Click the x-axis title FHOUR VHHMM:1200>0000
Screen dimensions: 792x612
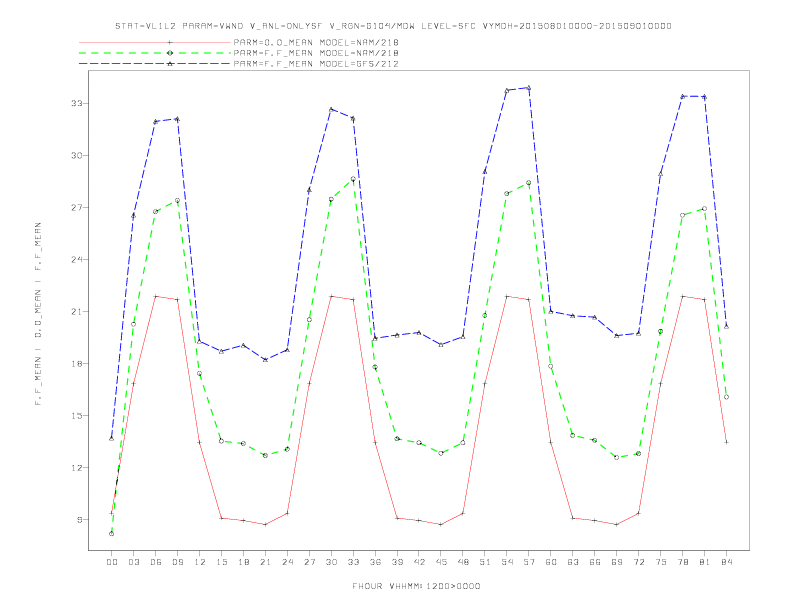coord(416,586)
